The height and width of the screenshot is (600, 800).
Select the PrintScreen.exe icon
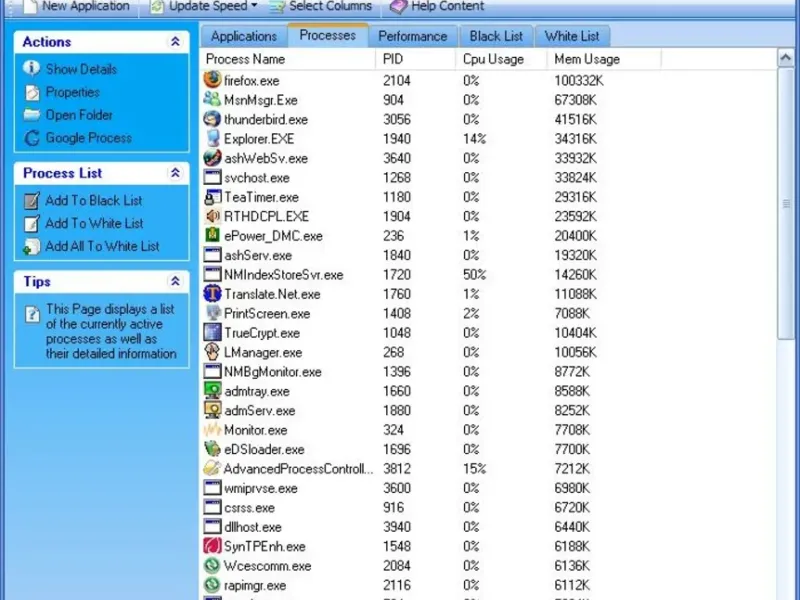[x=212, y=313]
